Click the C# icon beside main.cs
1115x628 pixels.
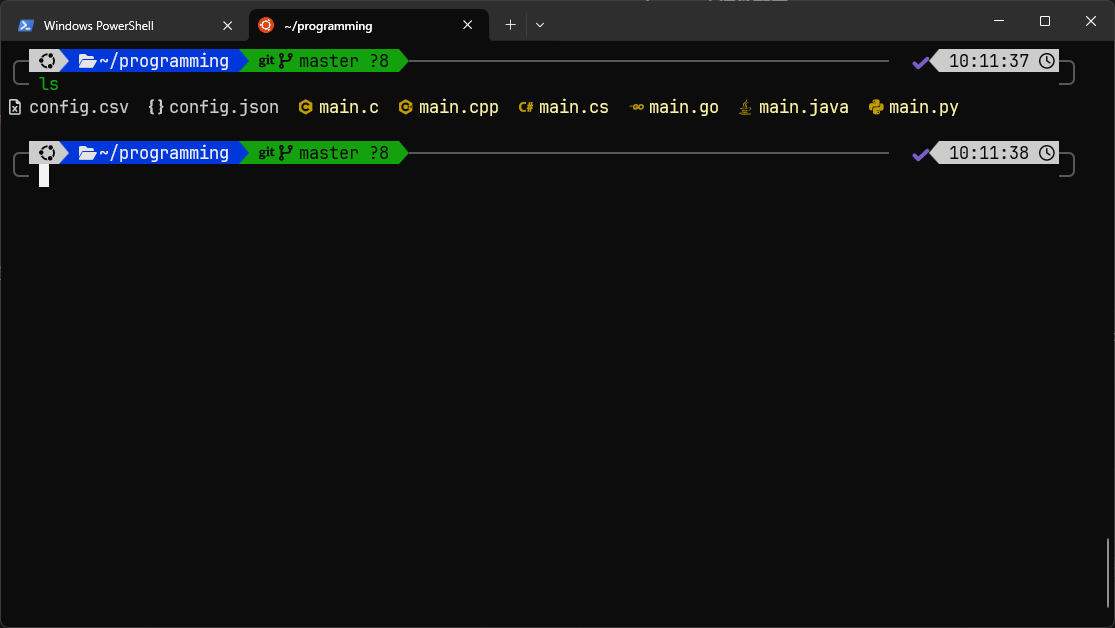pos(525,107)
